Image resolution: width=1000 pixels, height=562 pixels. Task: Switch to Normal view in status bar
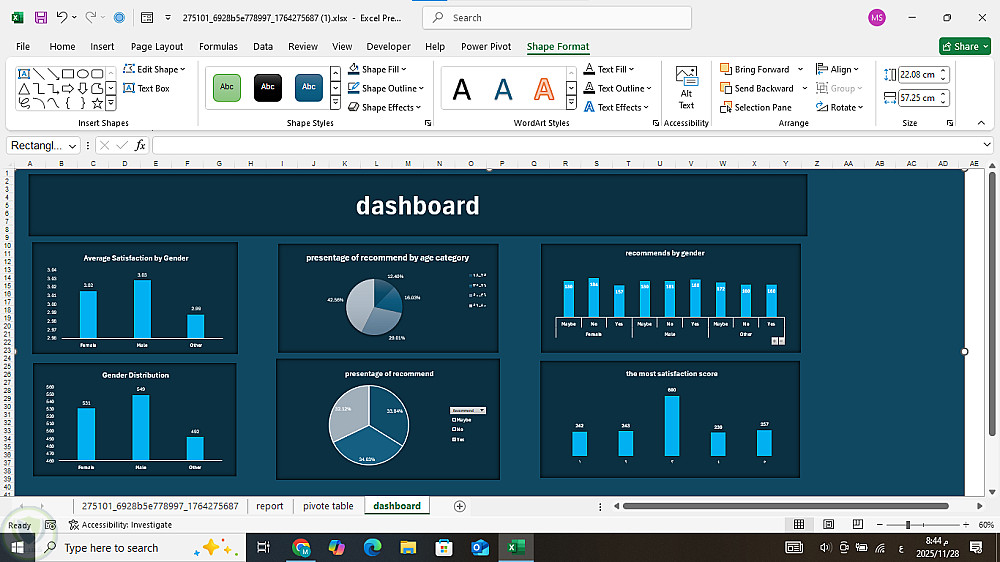point(798,524)
